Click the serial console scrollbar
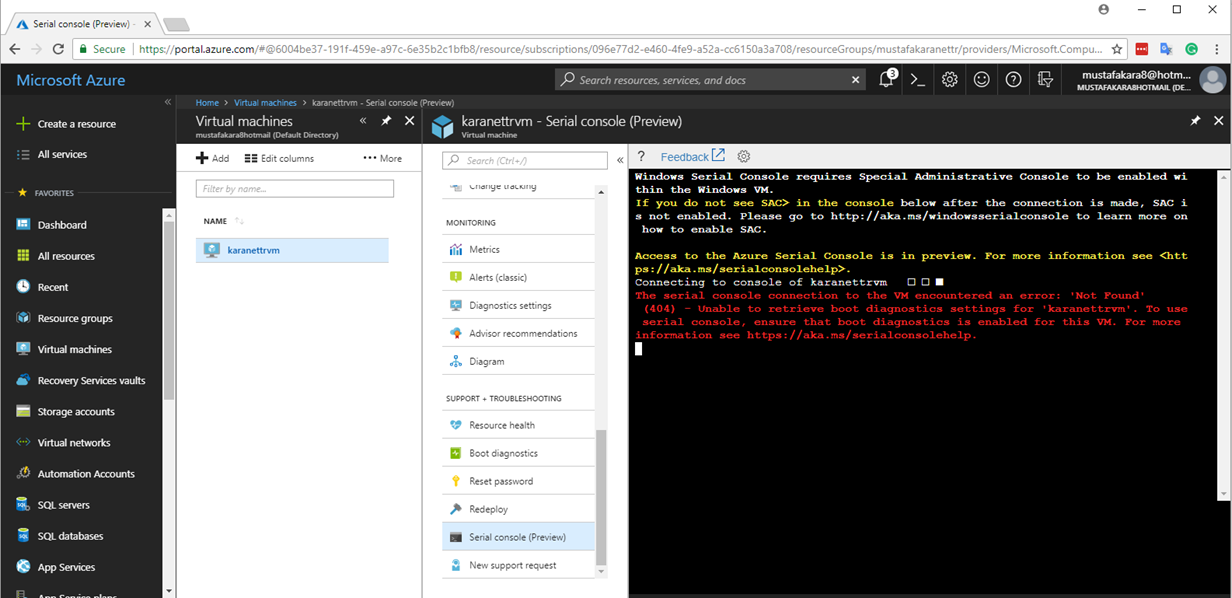The image size is (1232, 598). point(1224,335)
